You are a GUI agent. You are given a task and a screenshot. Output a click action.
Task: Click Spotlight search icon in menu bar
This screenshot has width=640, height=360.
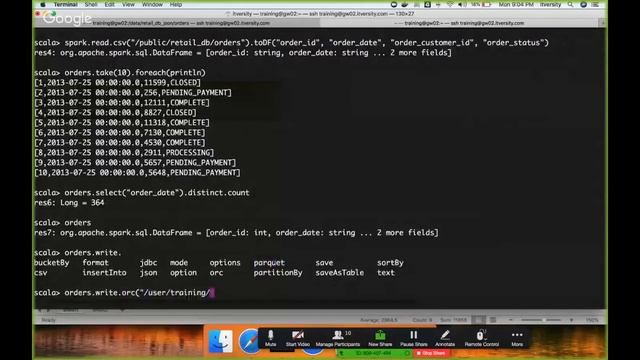(x=570, y=4)
